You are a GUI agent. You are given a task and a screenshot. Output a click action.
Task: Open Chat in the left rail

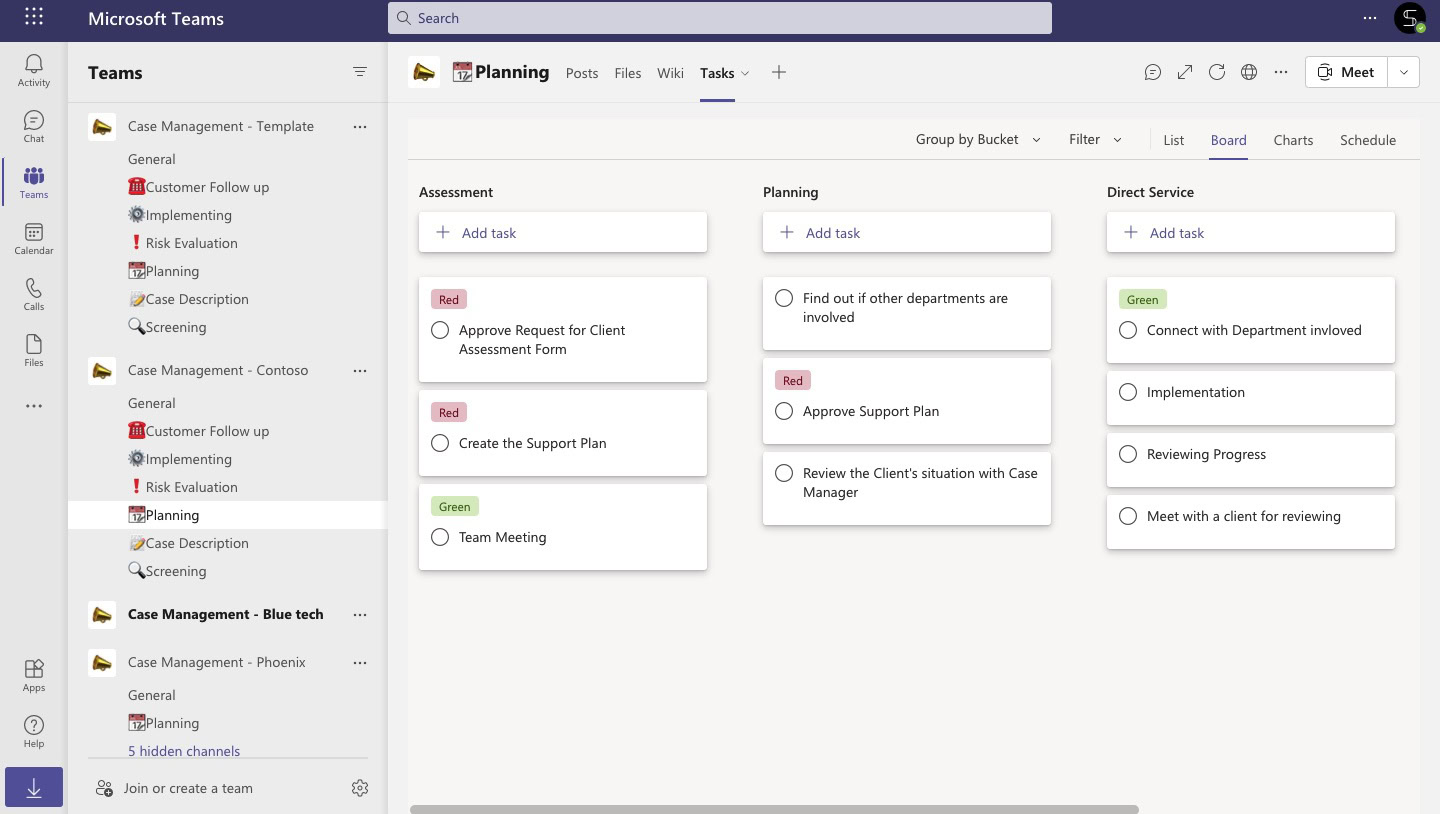point(34,126)
